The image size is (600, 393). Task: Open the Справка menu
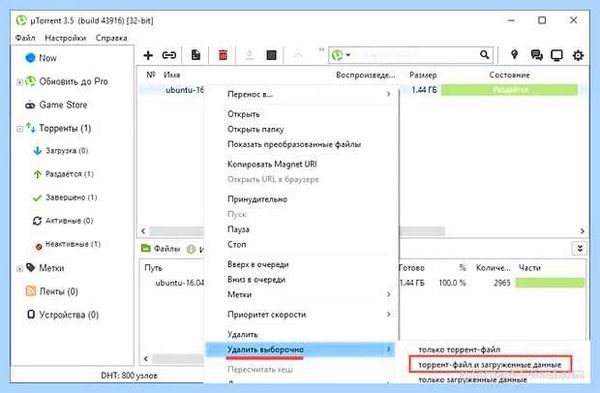pyautogui.click(x=111, y=38)
